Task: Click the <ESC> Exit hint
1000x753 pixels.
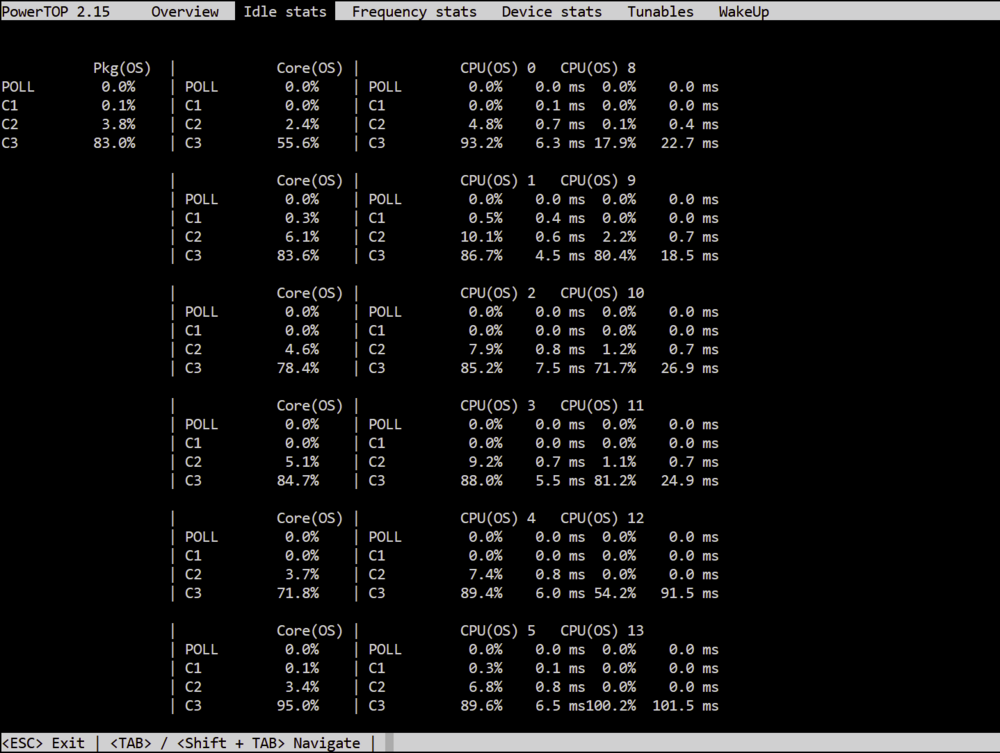Action: pos(43,743)
